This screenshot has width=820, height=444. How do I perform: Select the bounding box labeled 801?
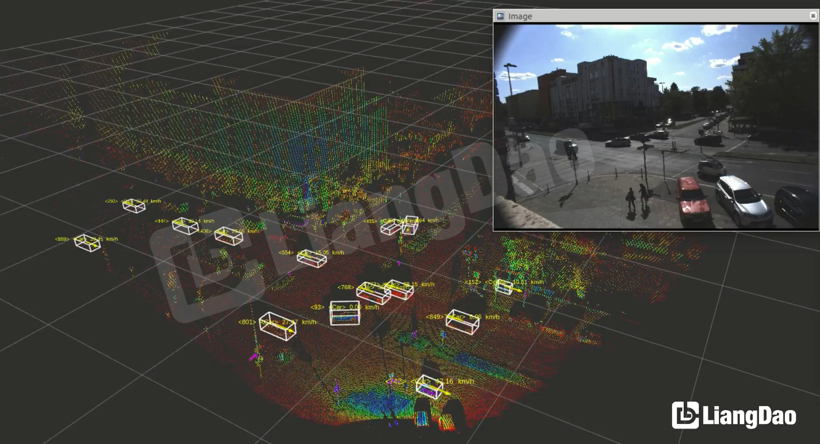(278, 326)
